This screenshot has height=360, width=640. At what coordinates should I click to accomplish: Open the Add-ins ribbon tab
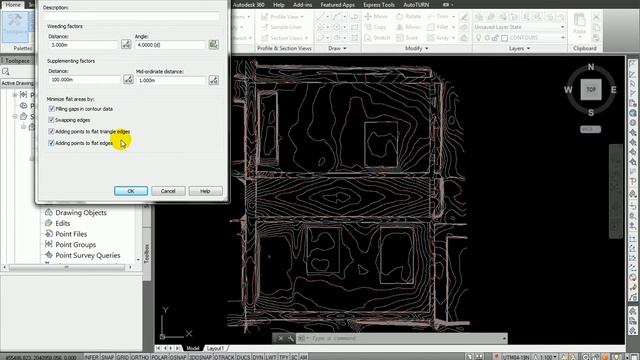[x=302, y=5]
